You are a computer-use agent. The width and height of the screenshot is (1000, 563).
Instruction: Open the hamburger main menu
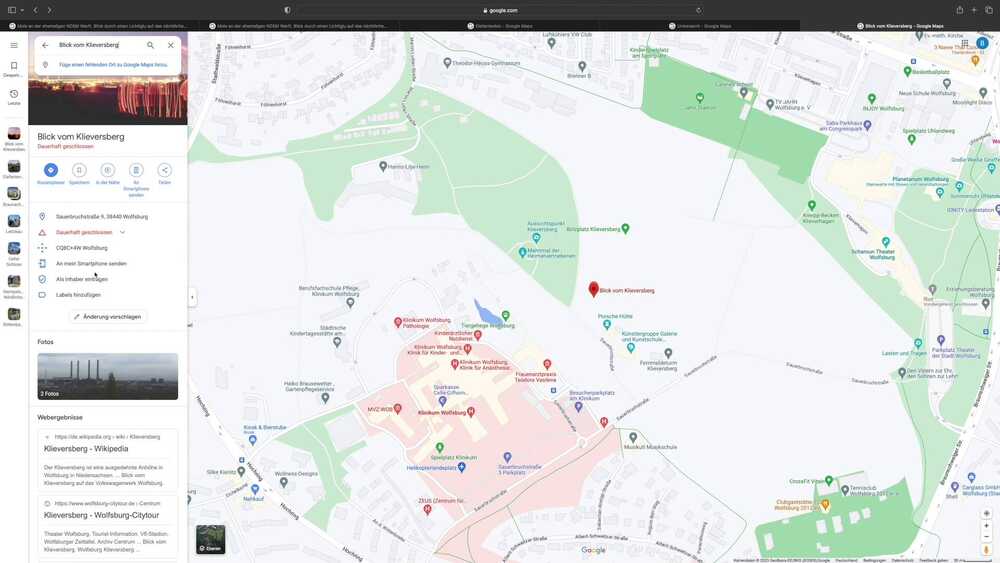coord(14,45)
